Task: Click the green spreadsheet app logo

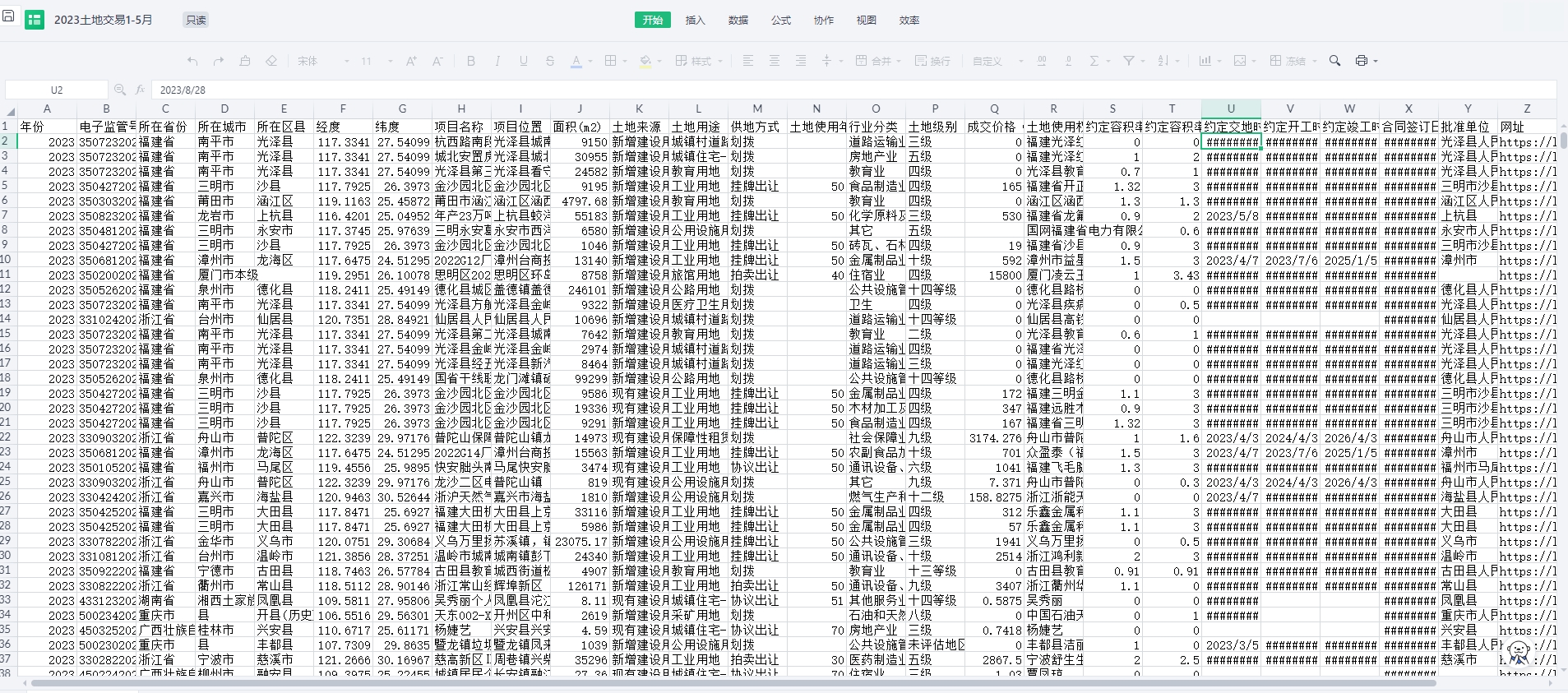Action: 35,20
